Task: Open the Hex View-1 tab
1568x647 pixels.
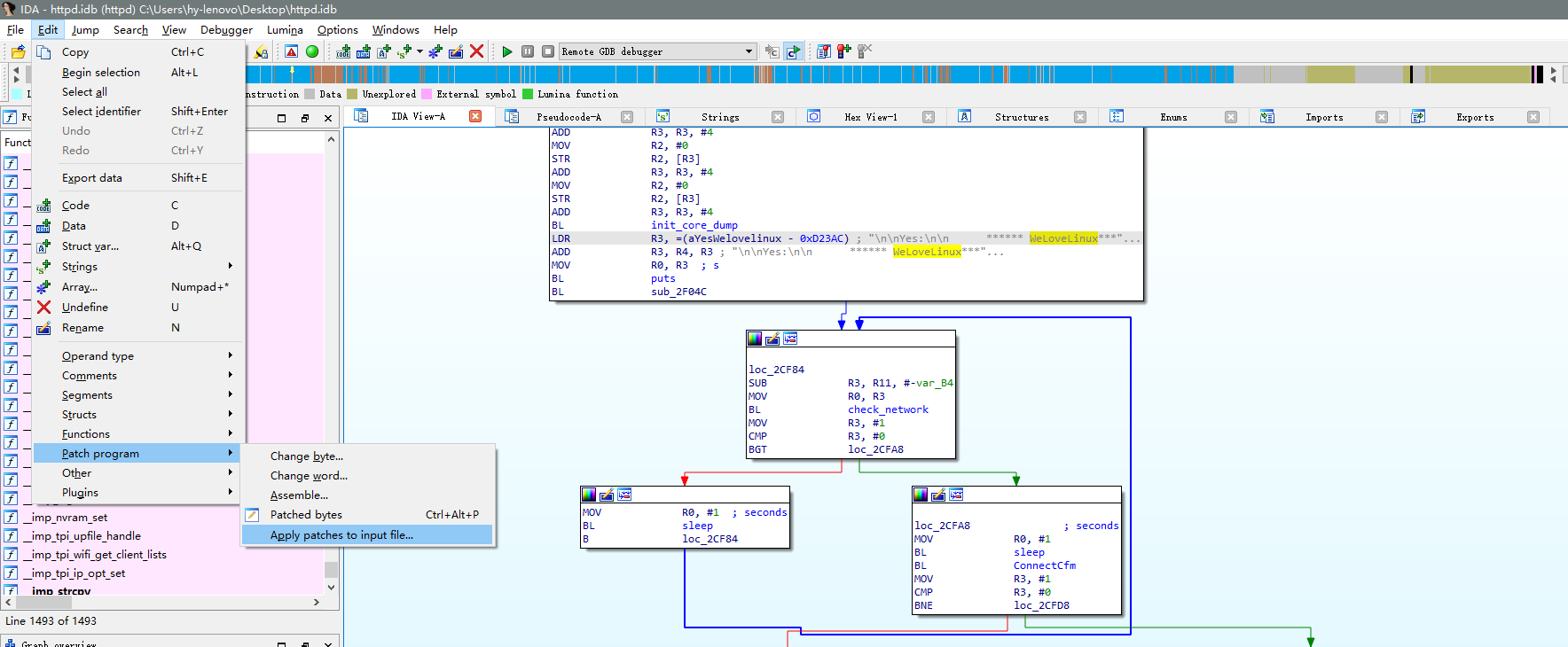Action: click(870, 117)
